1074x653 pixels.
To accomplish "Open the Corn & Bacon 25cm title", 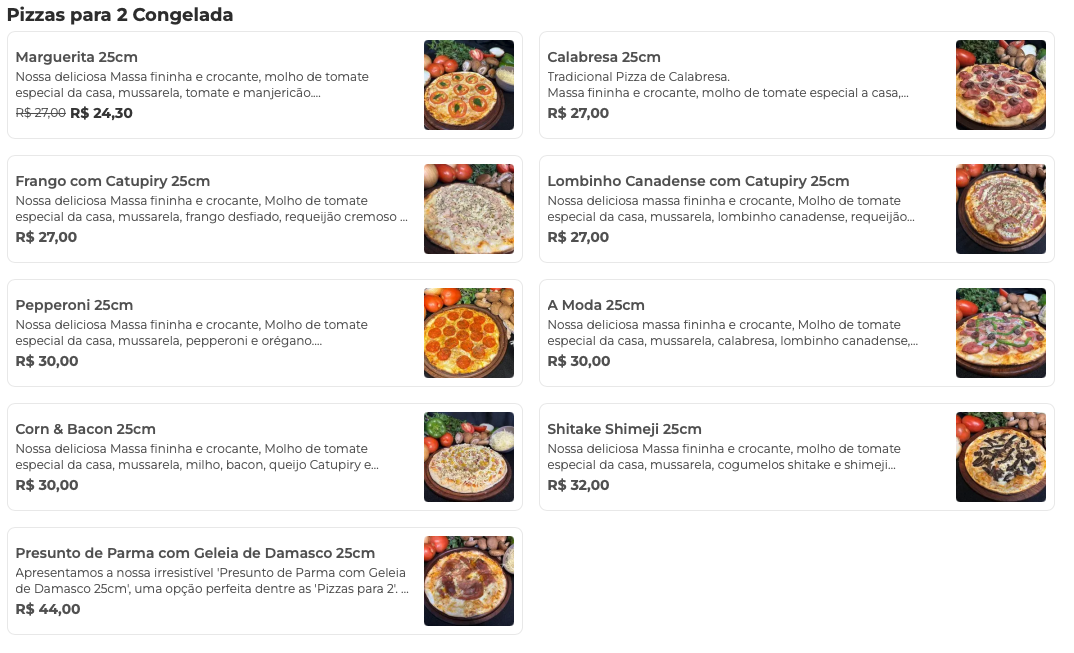I will (86, 429).
